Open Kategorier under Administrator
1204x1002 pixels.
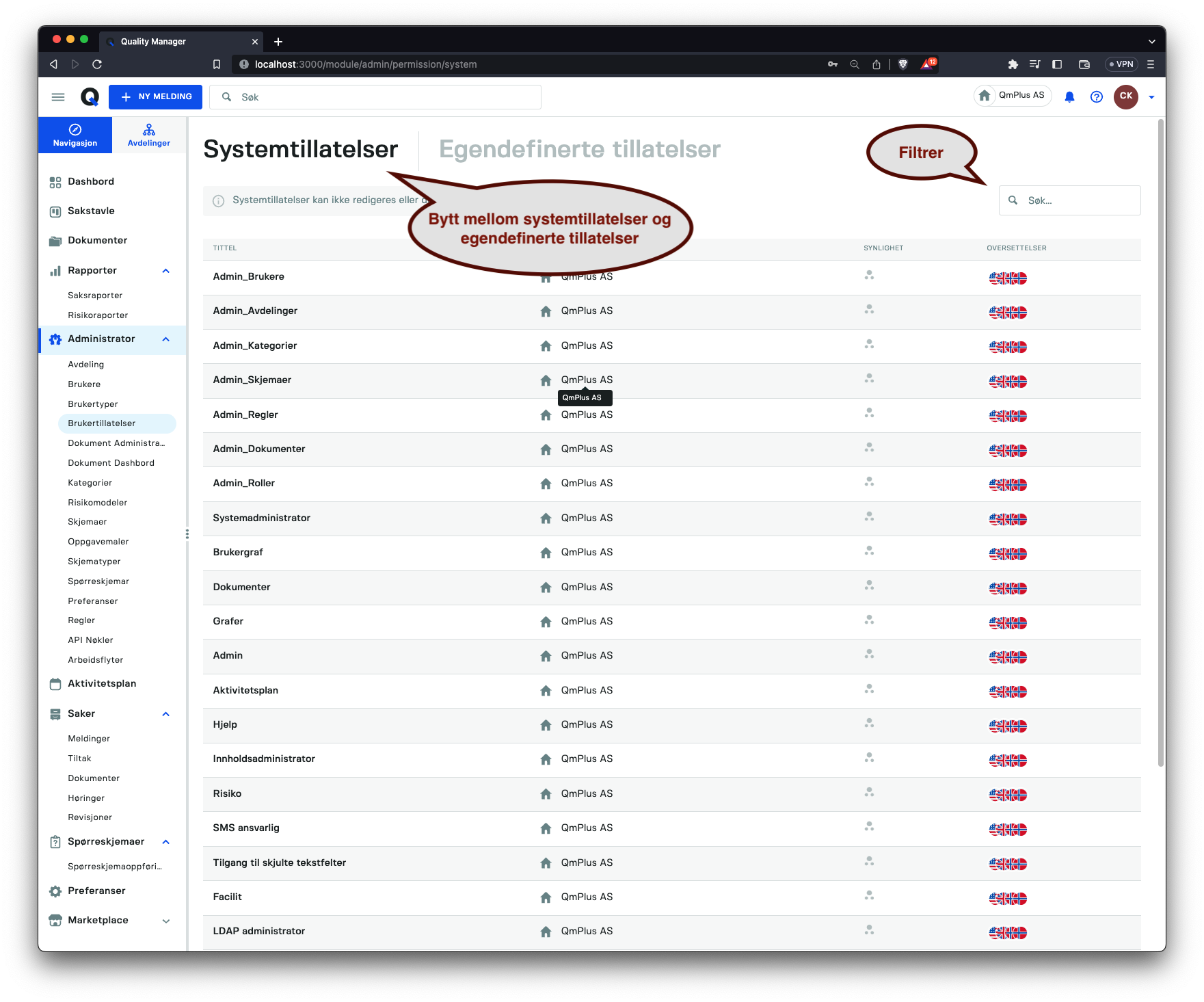point(90,483)
